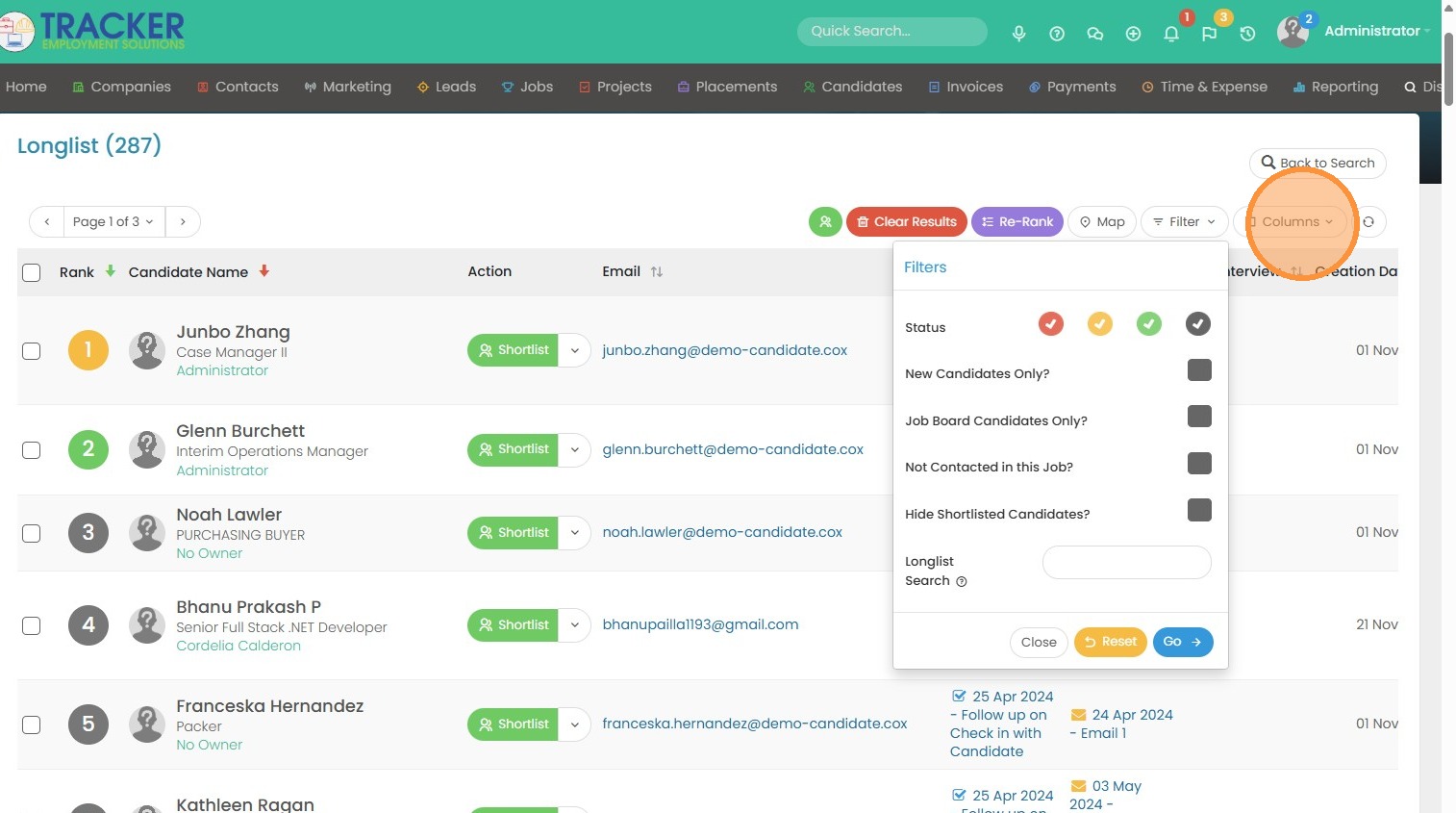
Task: Select the yellow status circle
Action: [x=1100, y=324]
